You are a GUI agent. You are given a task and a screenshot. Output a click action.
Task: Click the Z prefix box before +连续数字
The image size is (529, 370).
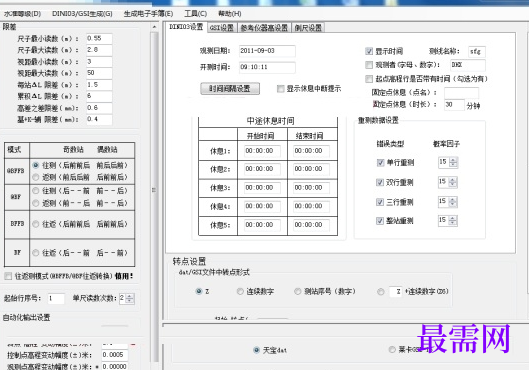[395, 292]
